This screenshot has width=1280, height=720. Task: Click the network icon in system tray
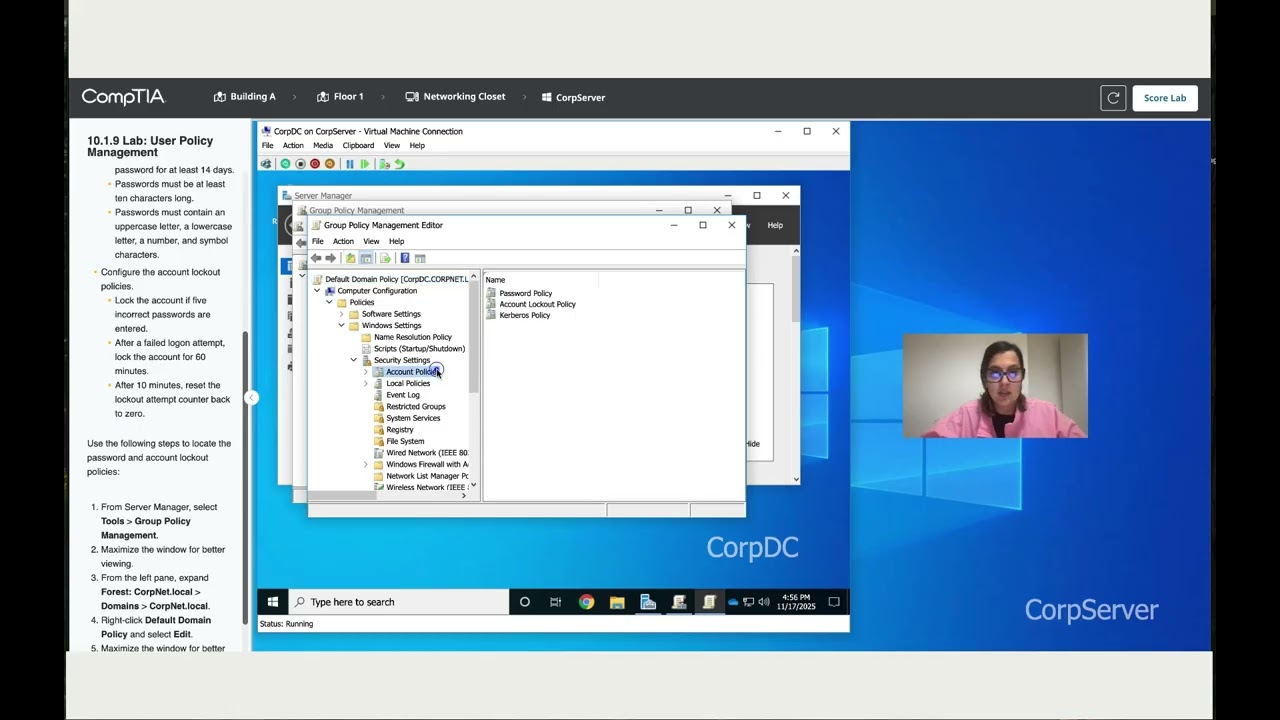[x=748, y=602]
